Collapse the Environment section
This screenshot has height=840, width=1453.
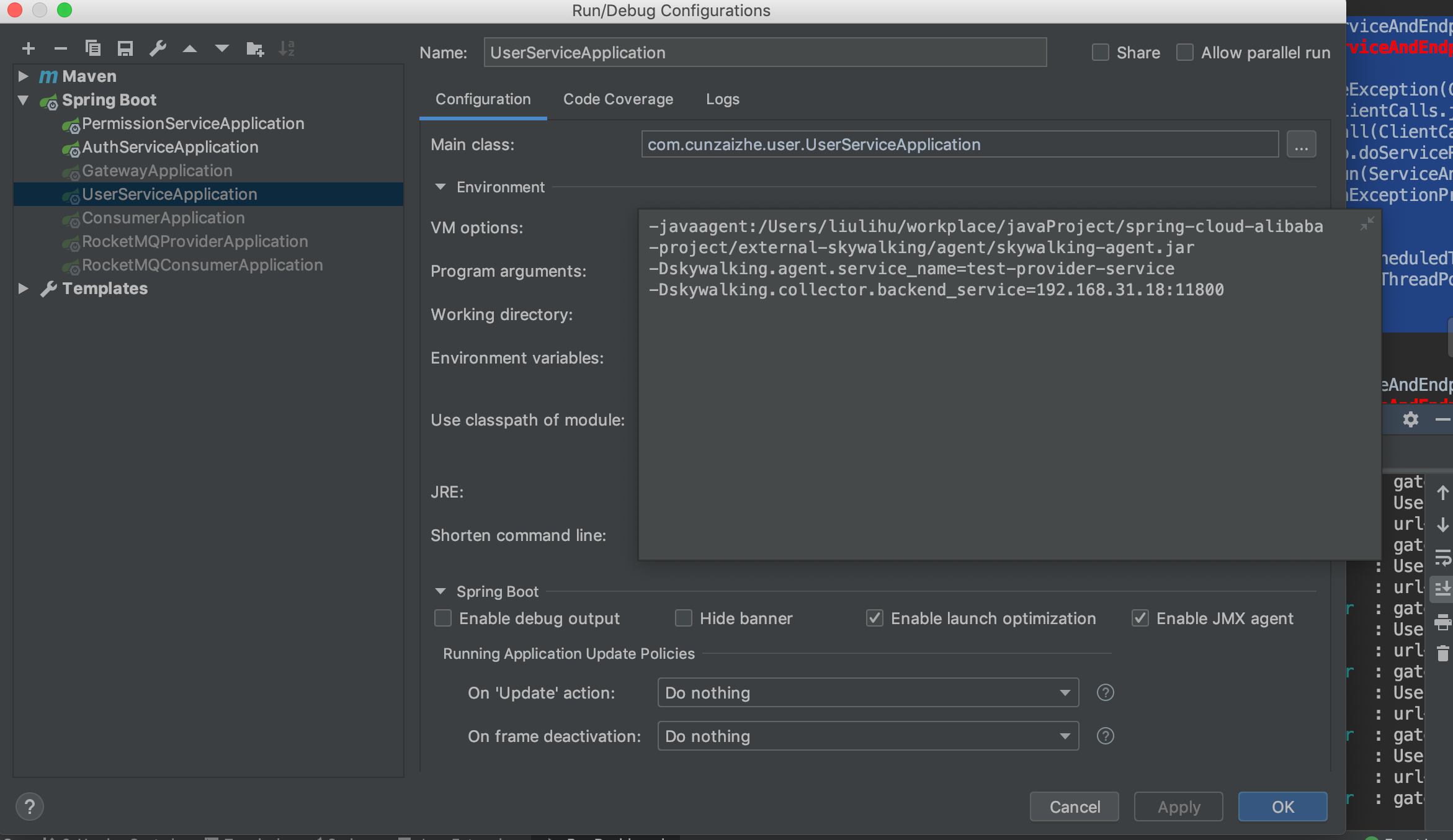(x=440, y=187)
